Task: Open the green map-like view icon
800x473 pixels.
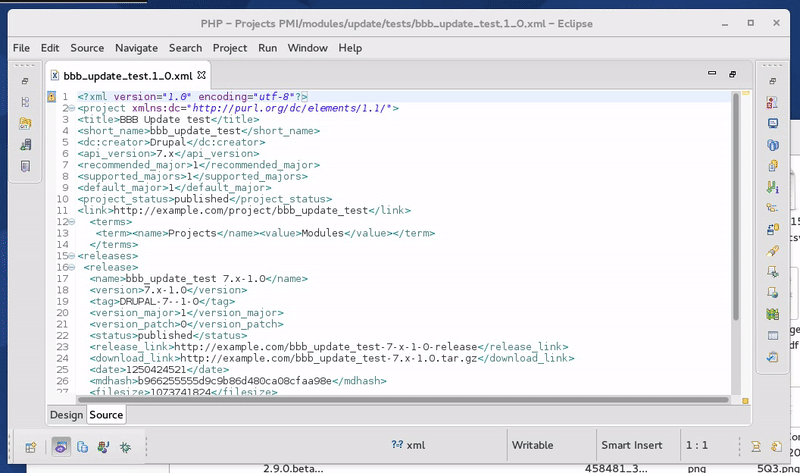Action: [x=772, y=314]
